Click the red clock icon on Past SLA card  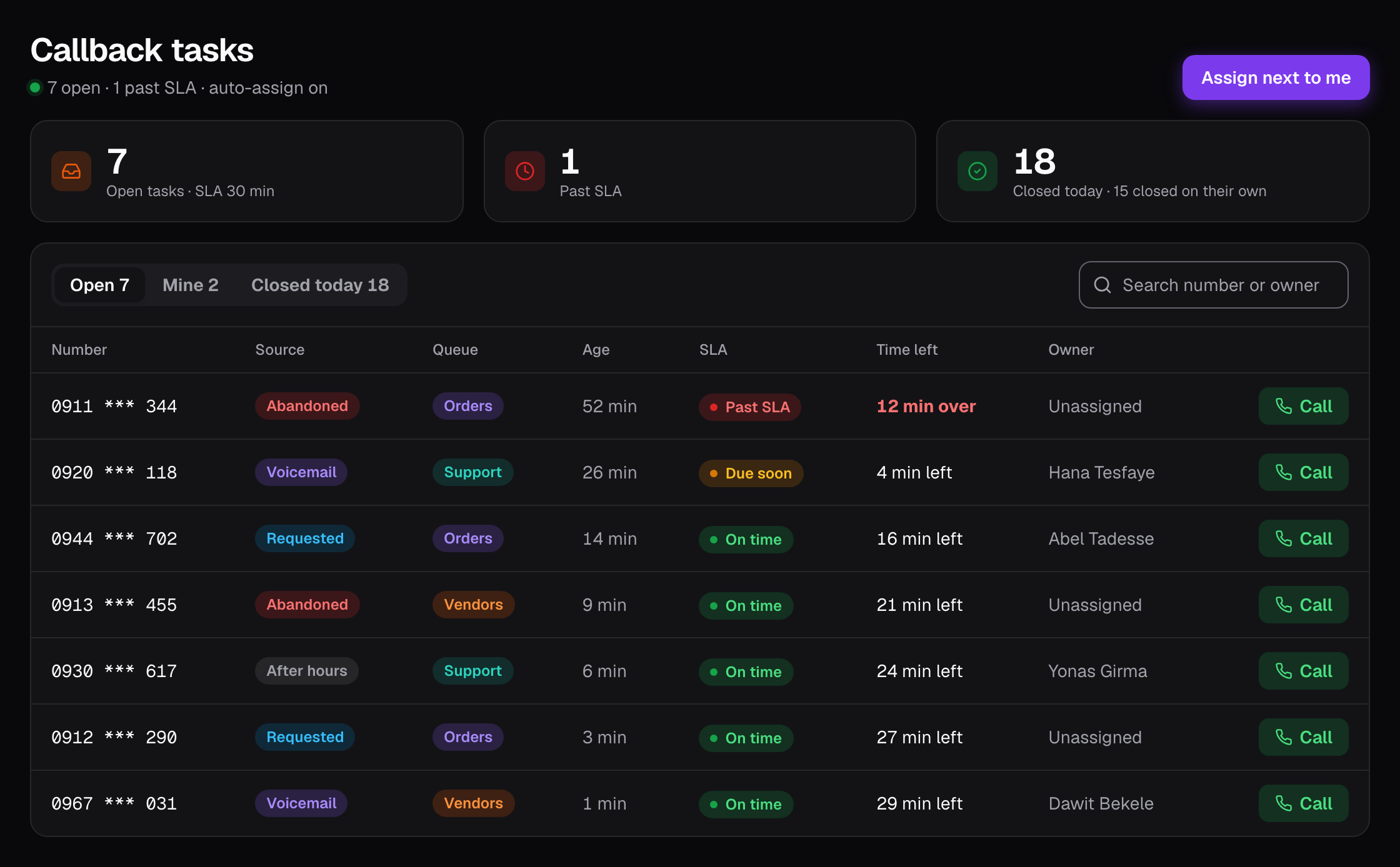coord(525,171)
